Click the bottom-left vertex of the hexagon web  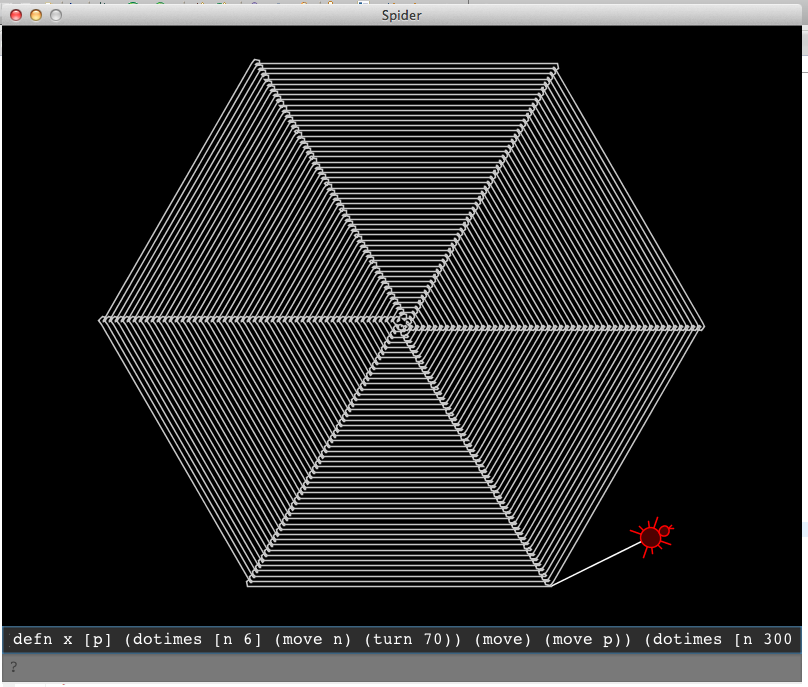pyautogui.click(x=248, y=584)
